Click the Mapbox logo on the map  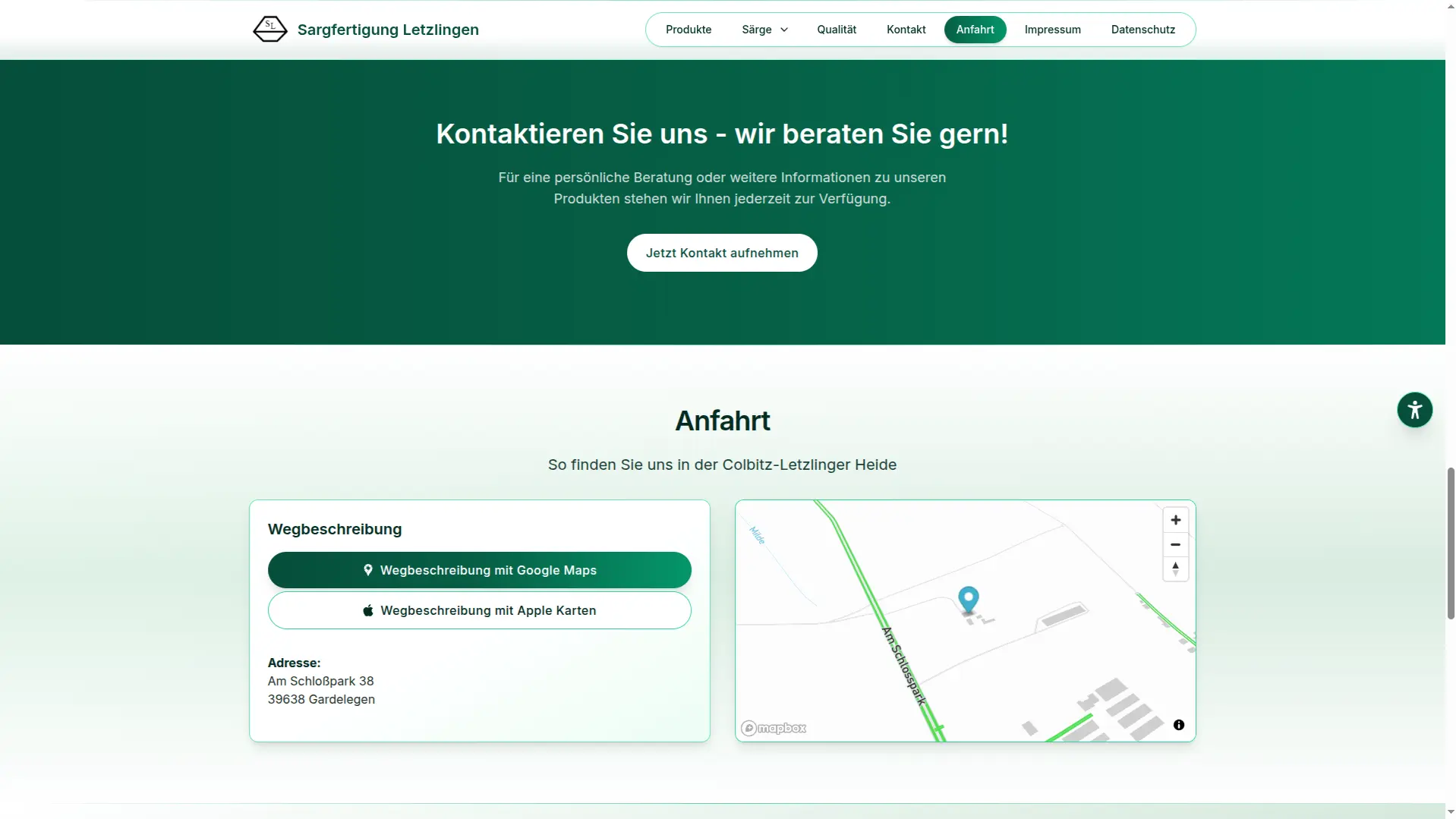point(774,728)
